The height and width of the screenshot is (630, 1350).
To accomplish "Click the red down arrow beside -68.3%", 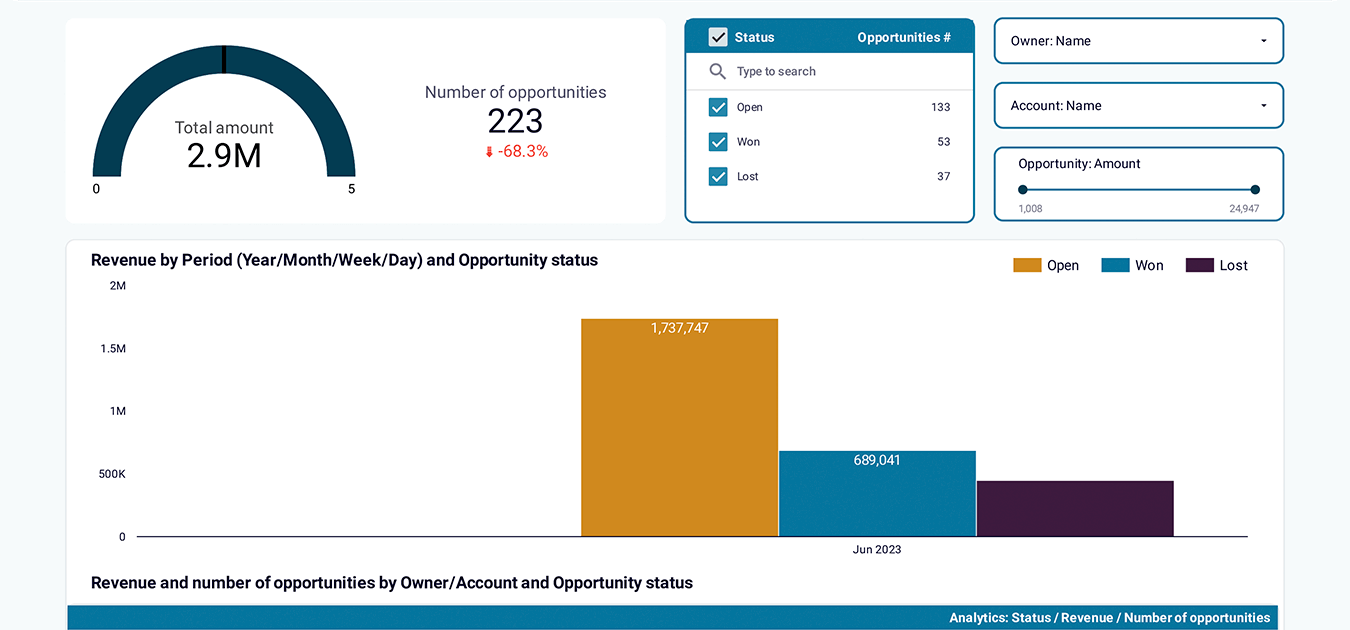I will (489, 152).
